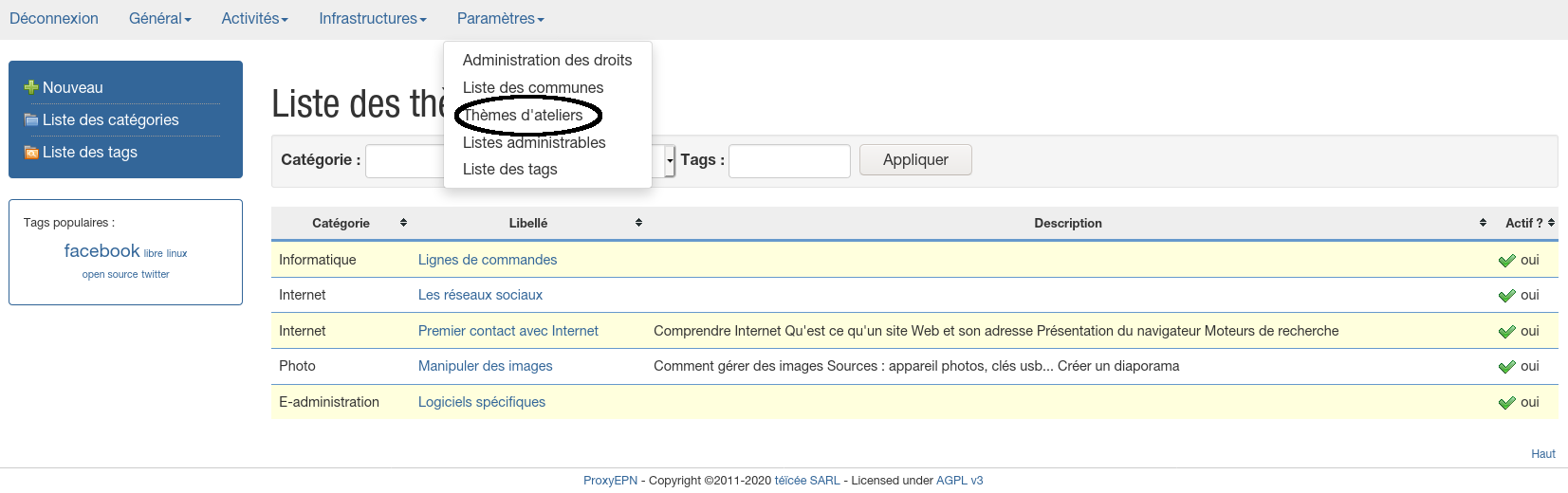This screenshot has width=1568, height=493.
Task: Sort table by Libellé column arrows
Action: click(x=638, y=223)
